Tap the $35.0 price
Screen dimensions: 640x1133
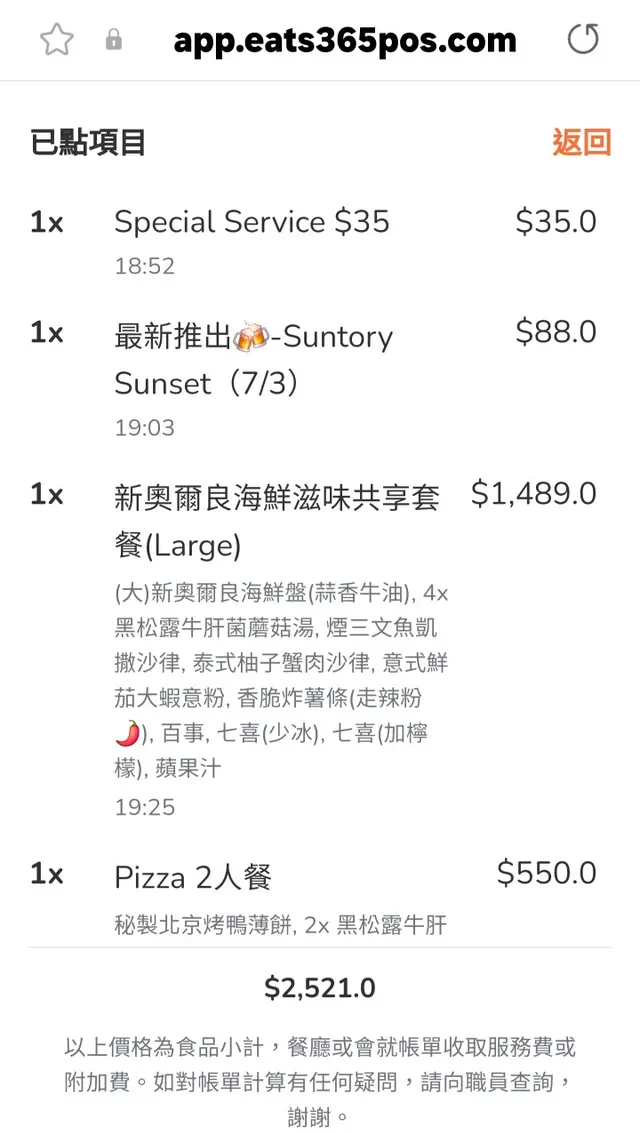coord(555,222)
